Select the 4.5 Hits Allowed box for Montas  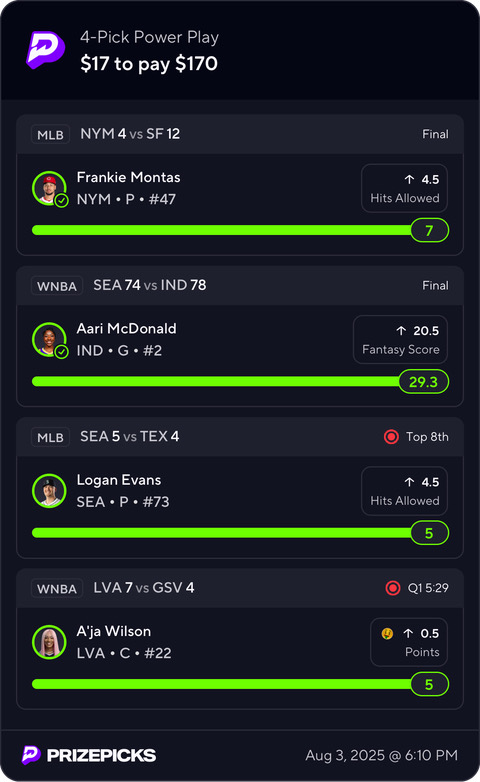pyautogui.click(x=404, y=189)
